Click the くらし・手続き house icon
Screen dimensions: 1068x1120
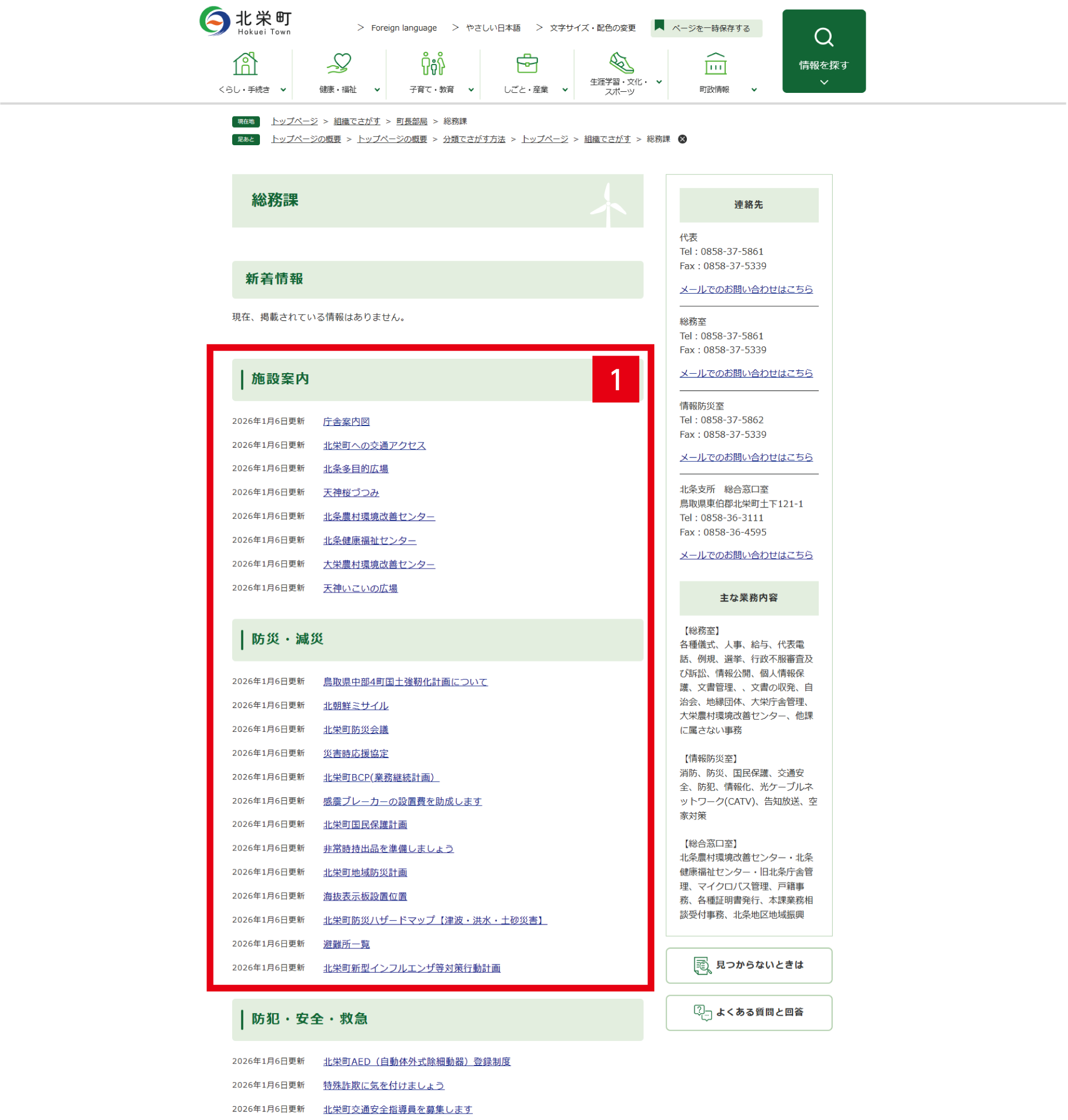pyautogui.click(x=245, y=65)
